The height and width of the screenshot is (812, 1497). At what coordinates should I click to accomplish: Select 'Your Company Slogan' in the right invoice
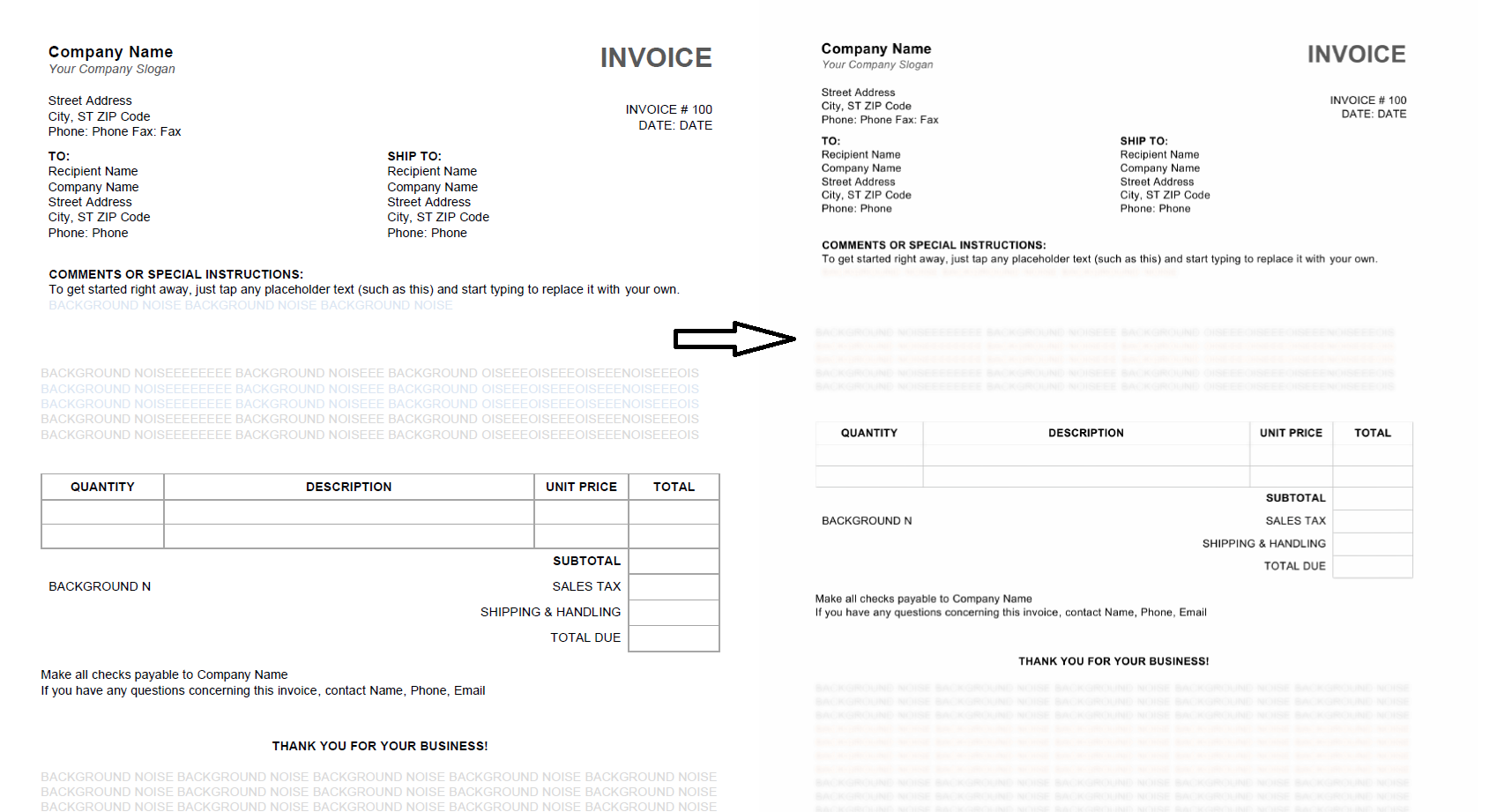point(877,64)
